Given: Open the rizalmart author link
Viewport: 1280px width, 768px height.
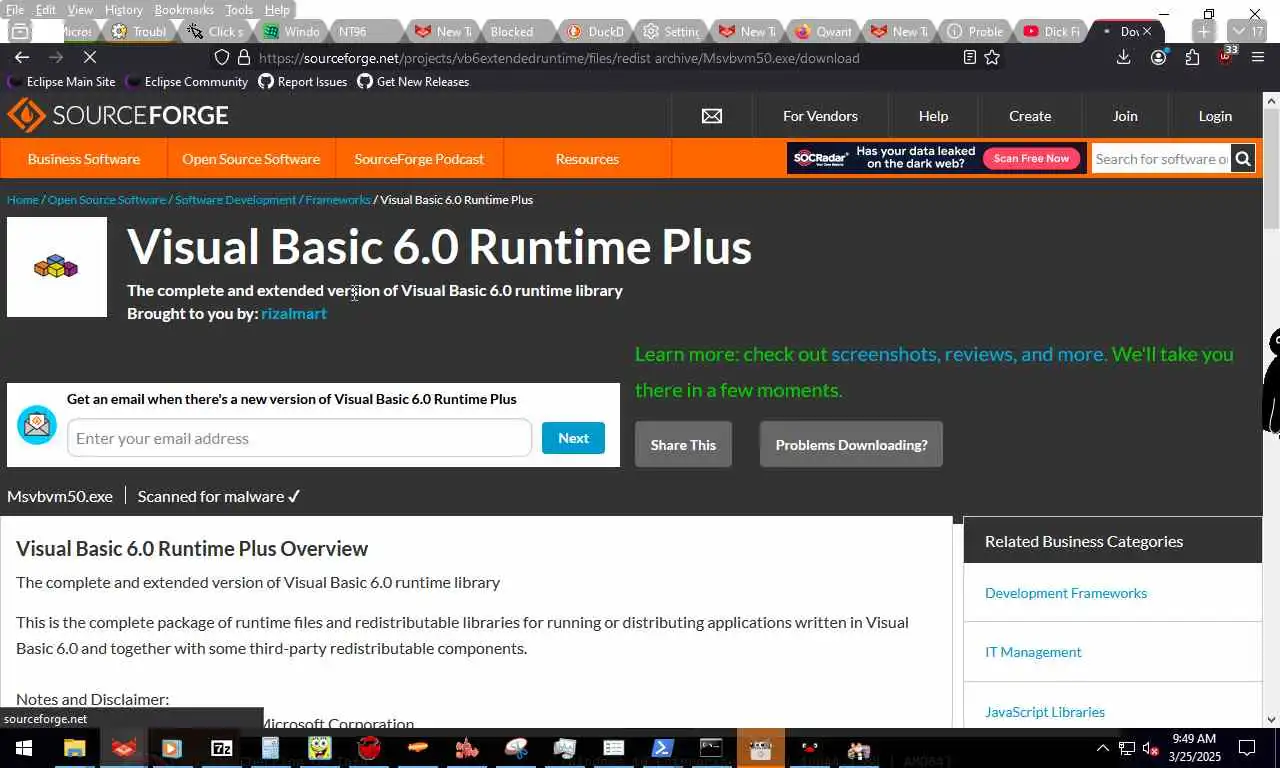Looking at the screenshot, I should (x=294, y=313).
